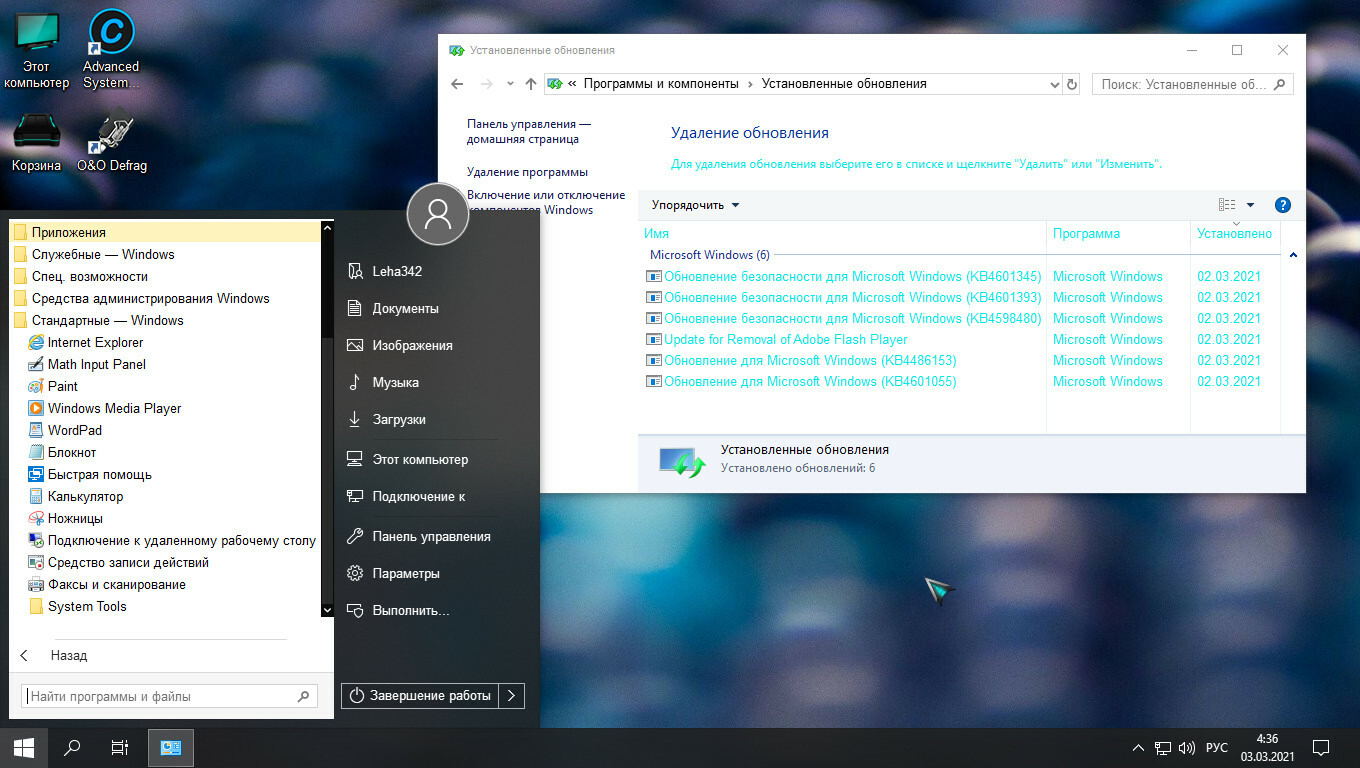Open the clock and date display

tap(1267, 747)
